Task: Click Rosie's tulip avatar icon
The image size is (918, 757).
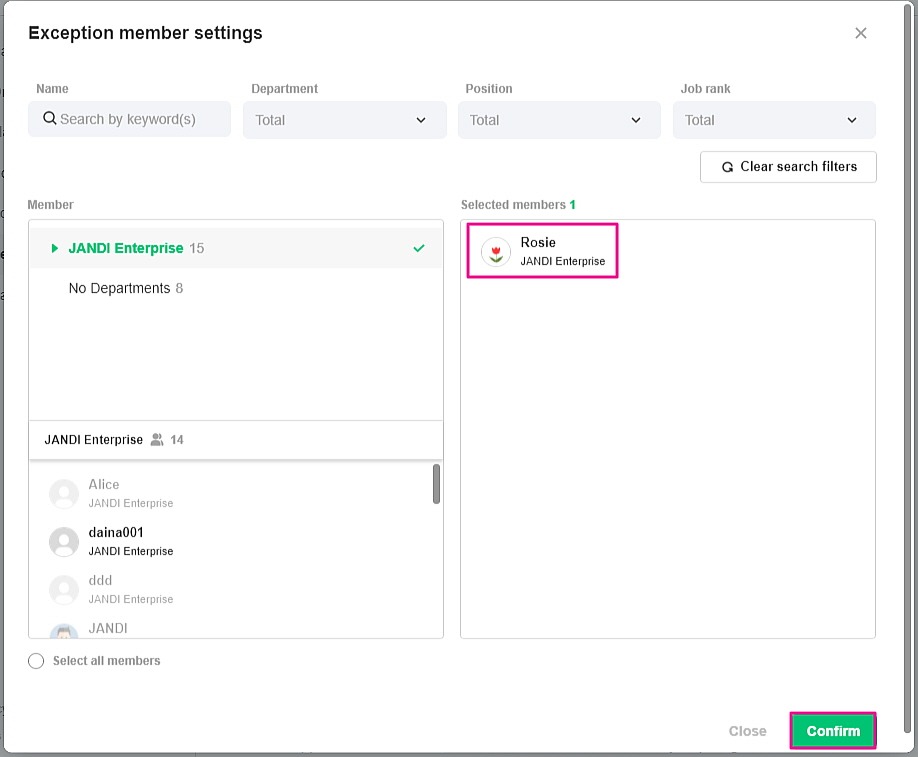Action: pyautogui.click(x=495, y=252)
